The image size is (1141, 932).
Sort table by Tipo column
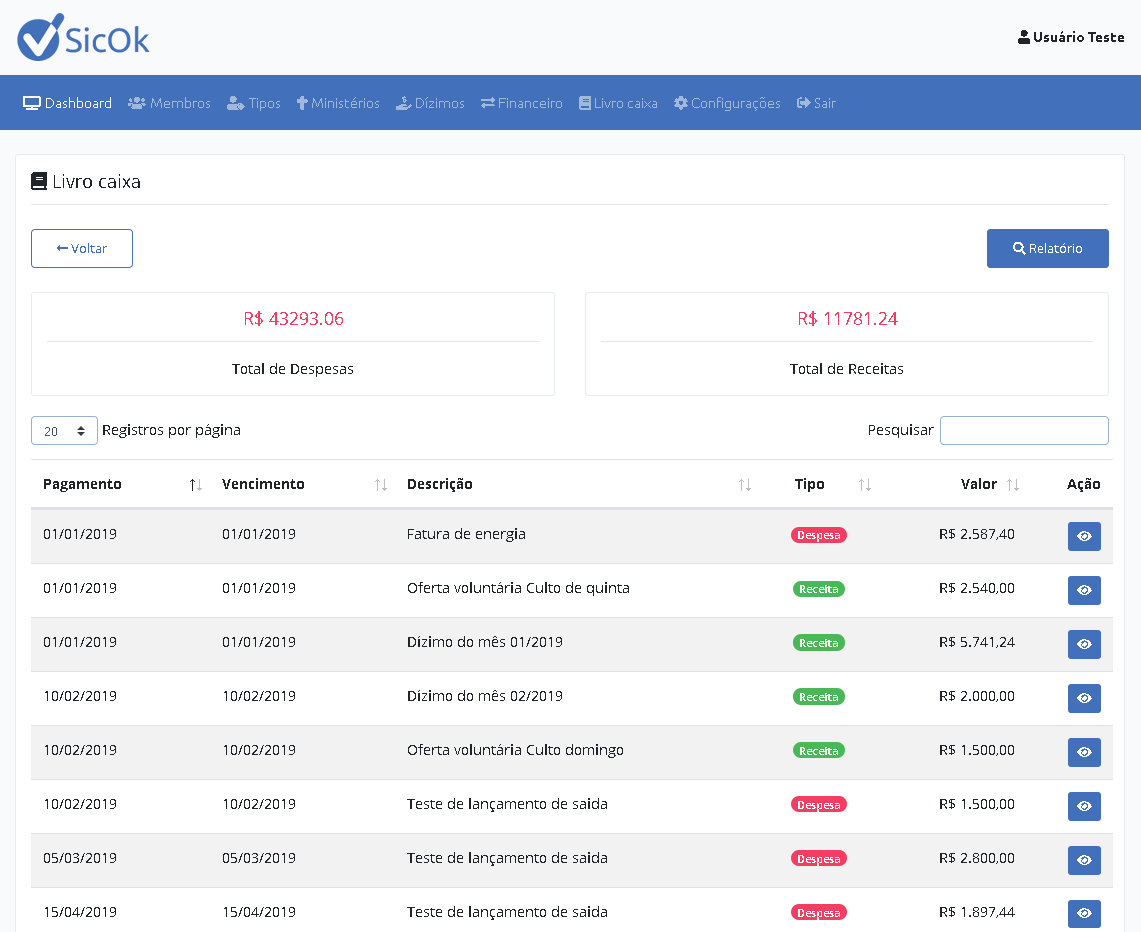832,484
